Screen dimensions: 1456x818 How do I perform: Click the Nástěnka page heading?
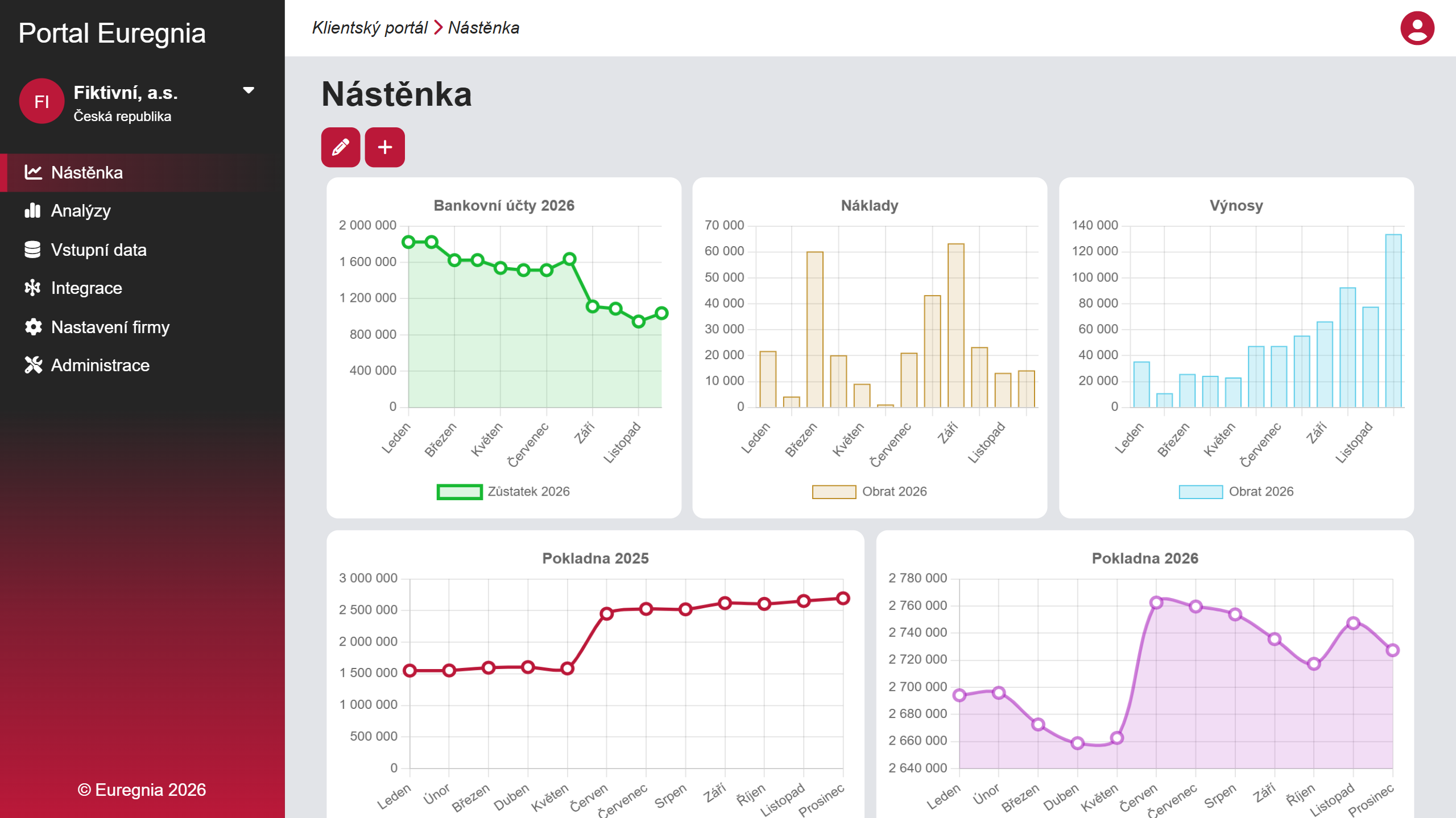[x=396, y=94]
